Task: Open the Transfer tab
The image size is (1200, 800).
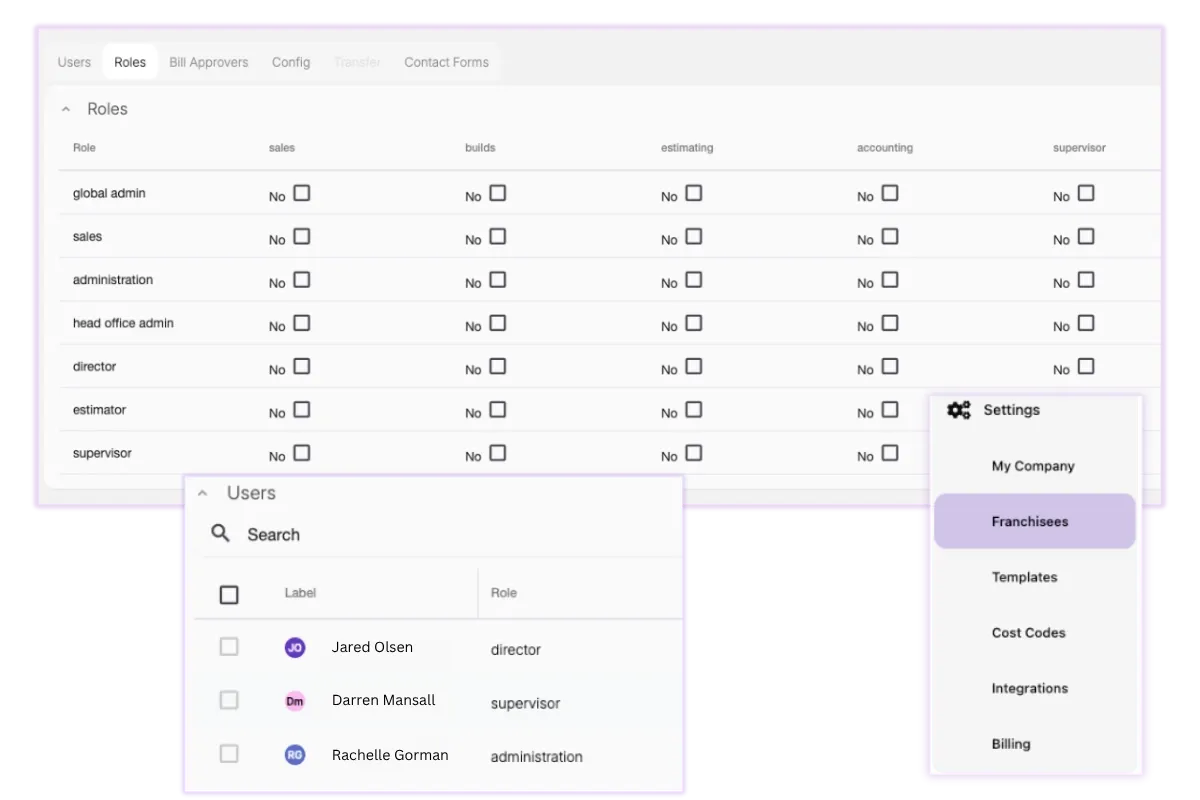Action: click(x=357, y=62)
